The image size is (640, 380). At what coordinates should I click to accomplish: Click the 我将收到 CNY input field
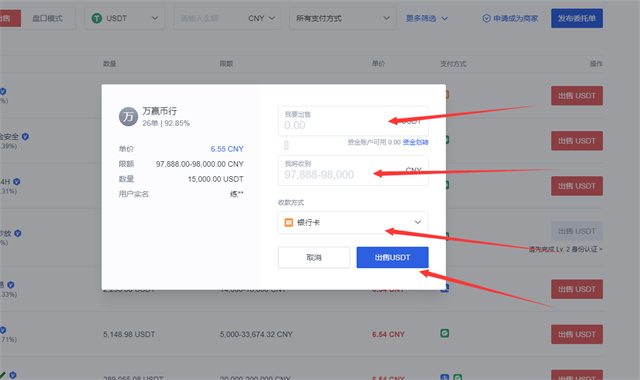tap(353, 170)
